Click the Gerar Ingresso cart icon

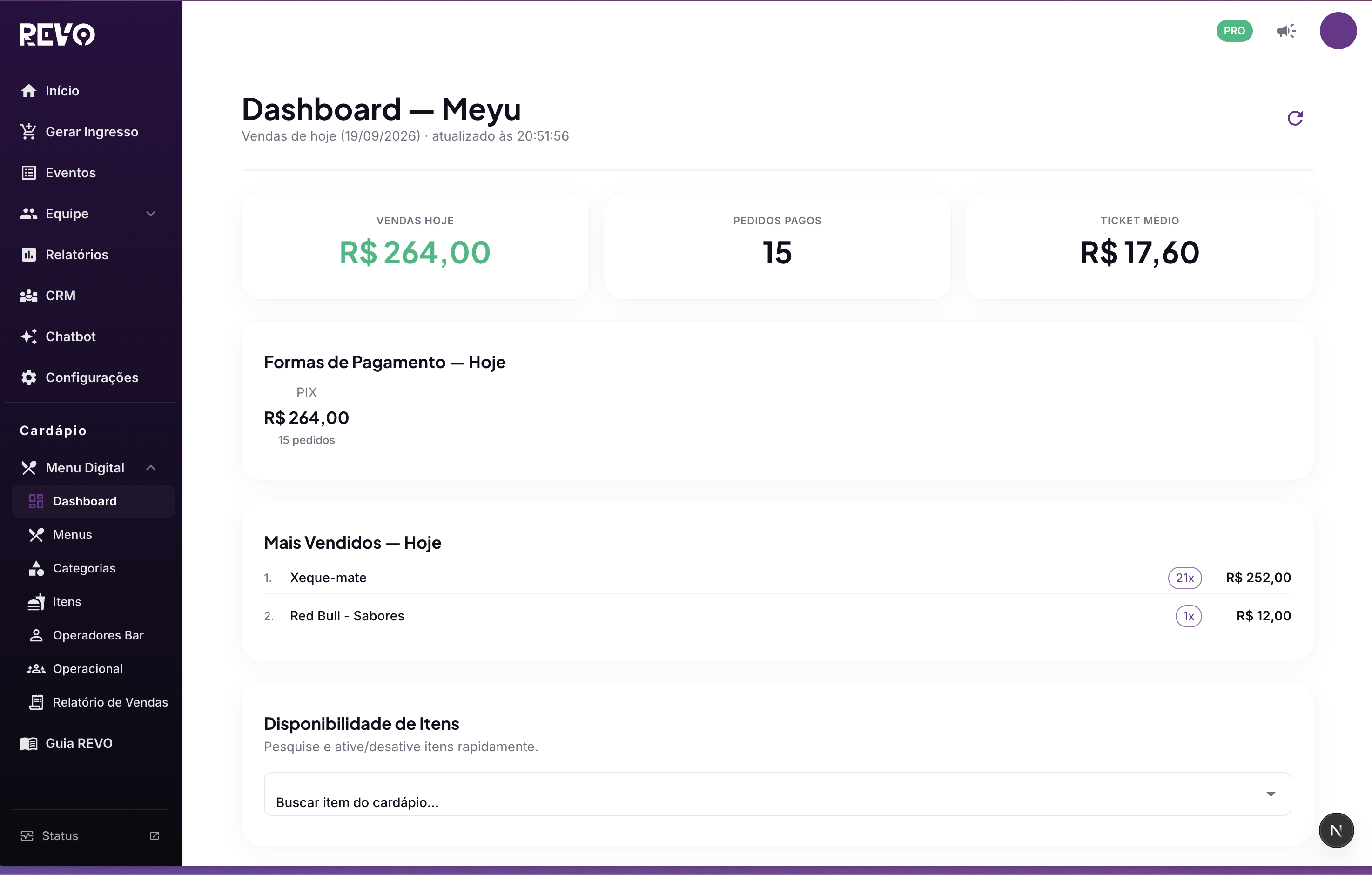tap(28, 132)
